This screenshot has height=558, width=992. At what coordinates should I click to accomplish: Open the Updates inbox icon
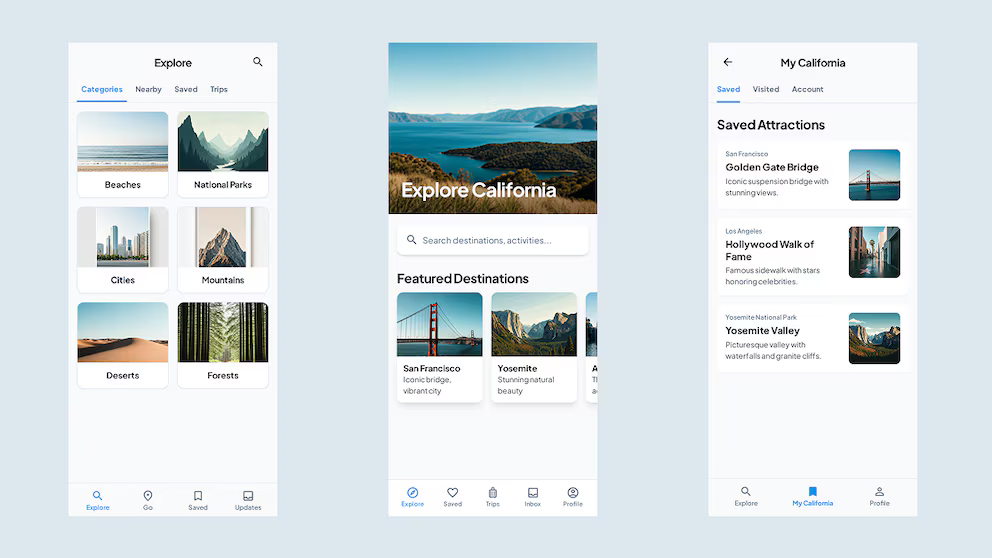(x=248, y=496)
